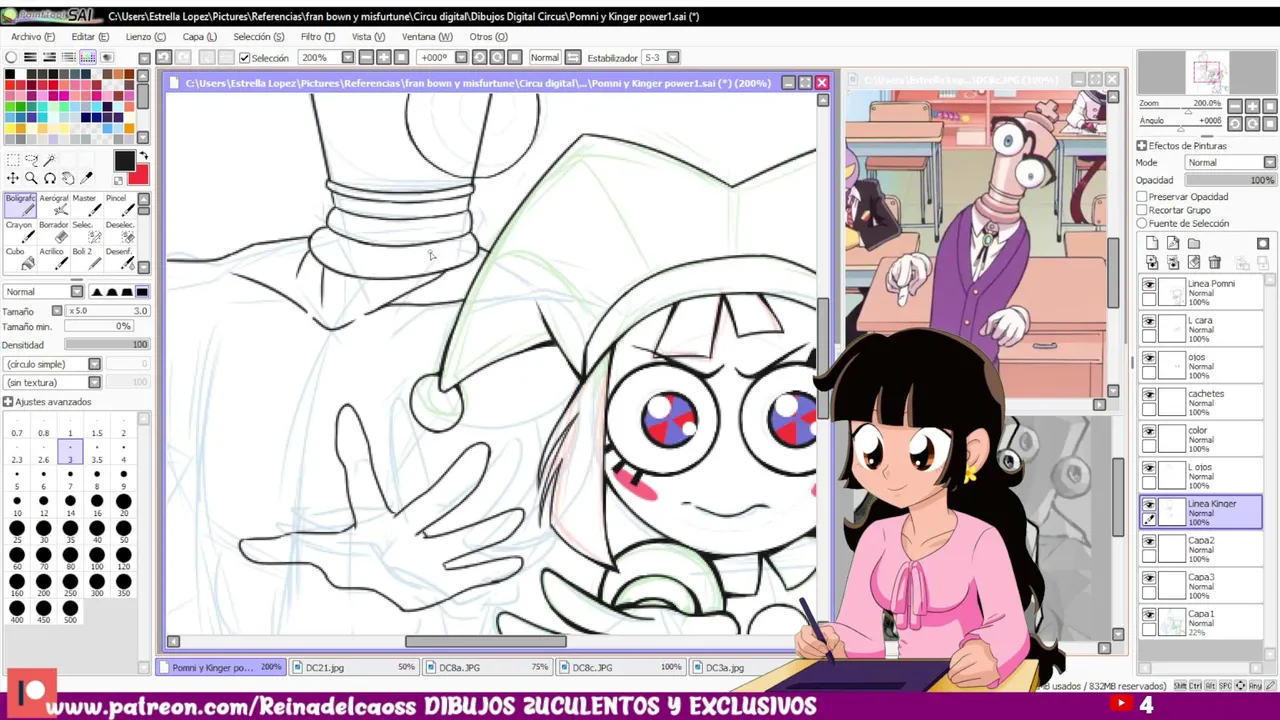Open the Ventana menu

pyautogui.click(x=427, y=37)
